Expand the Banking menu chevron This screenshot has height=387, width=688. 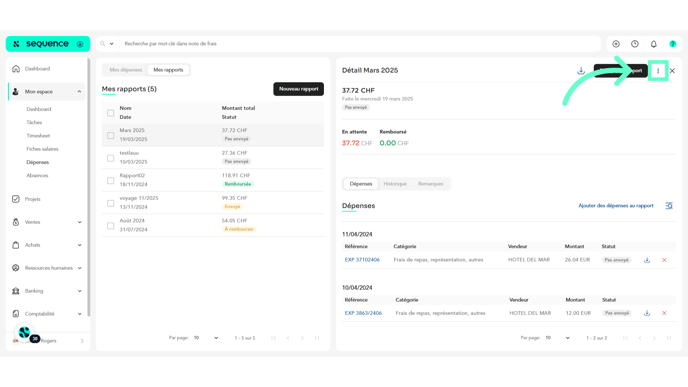point(79,290)
